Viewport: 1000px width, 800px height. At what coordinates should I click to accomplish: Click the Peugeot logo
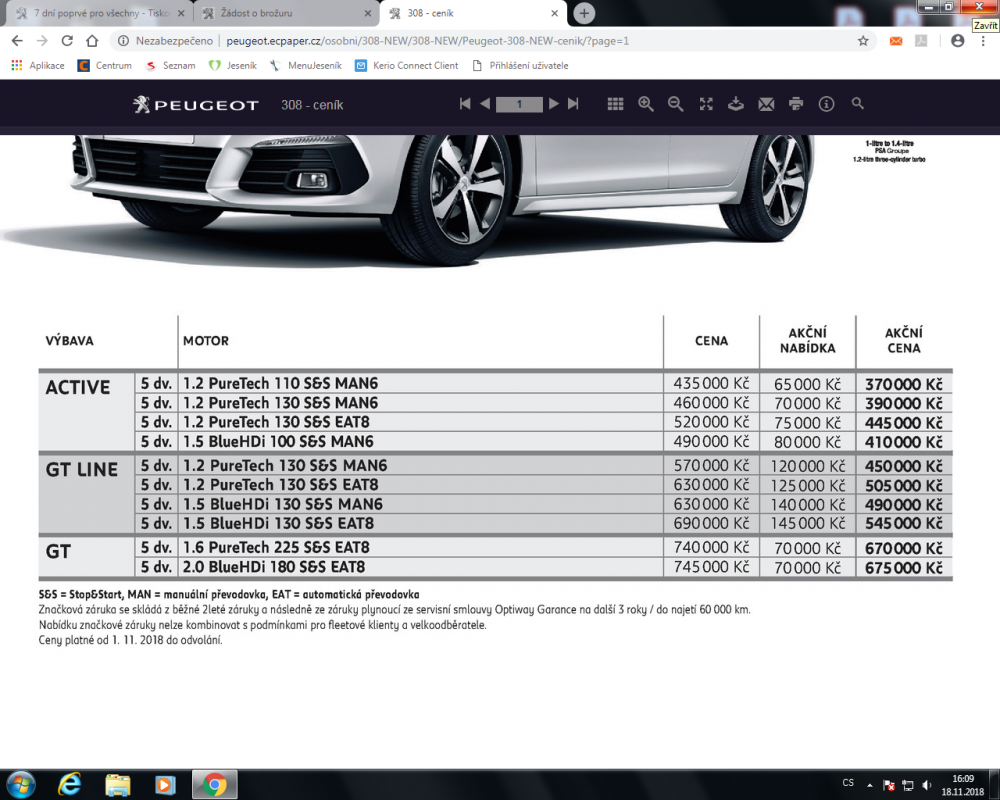pyautogui.click(x=196, y=105)
